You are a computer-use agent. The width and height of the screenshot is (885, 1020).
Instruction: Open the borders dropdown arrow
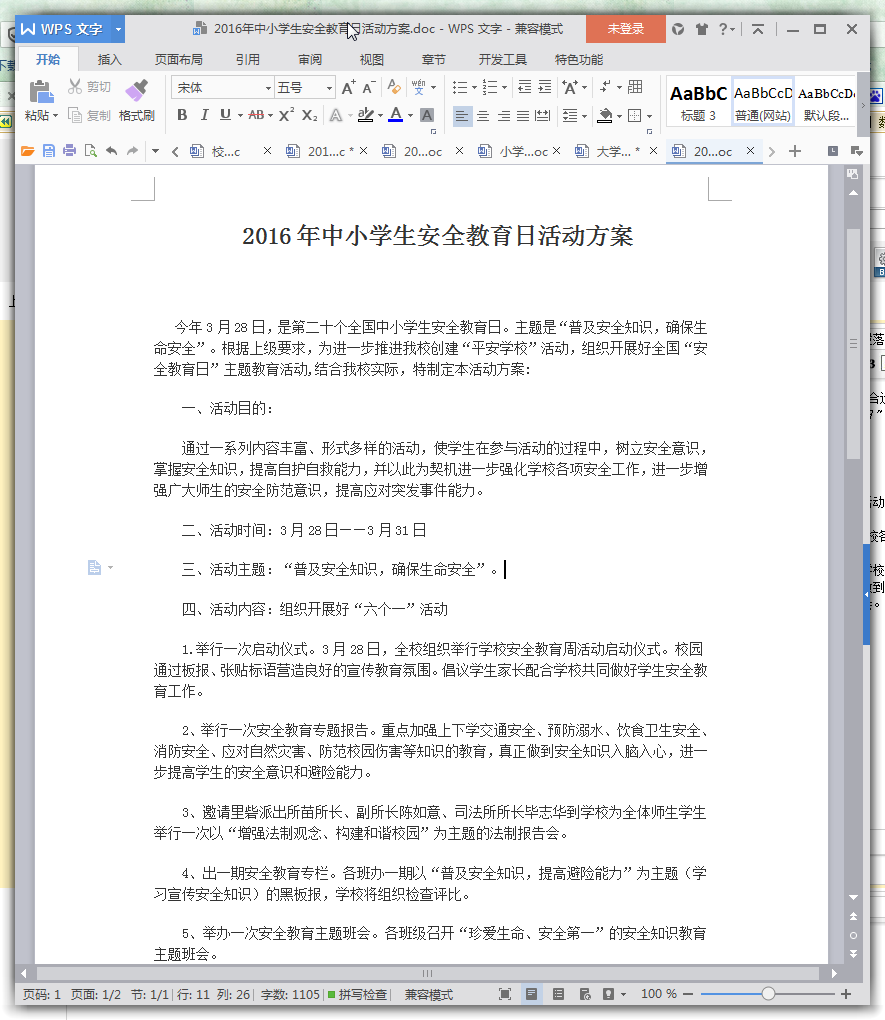click(x=649, y=116)
